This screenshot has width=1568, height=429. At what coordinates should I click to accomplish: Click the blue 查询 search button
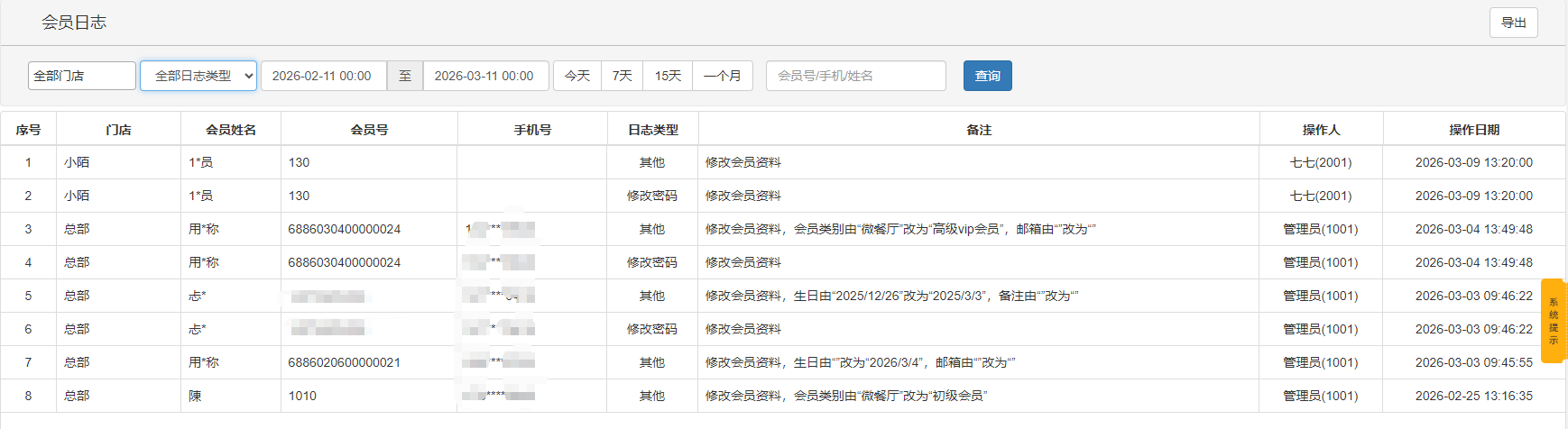[987, 76]
